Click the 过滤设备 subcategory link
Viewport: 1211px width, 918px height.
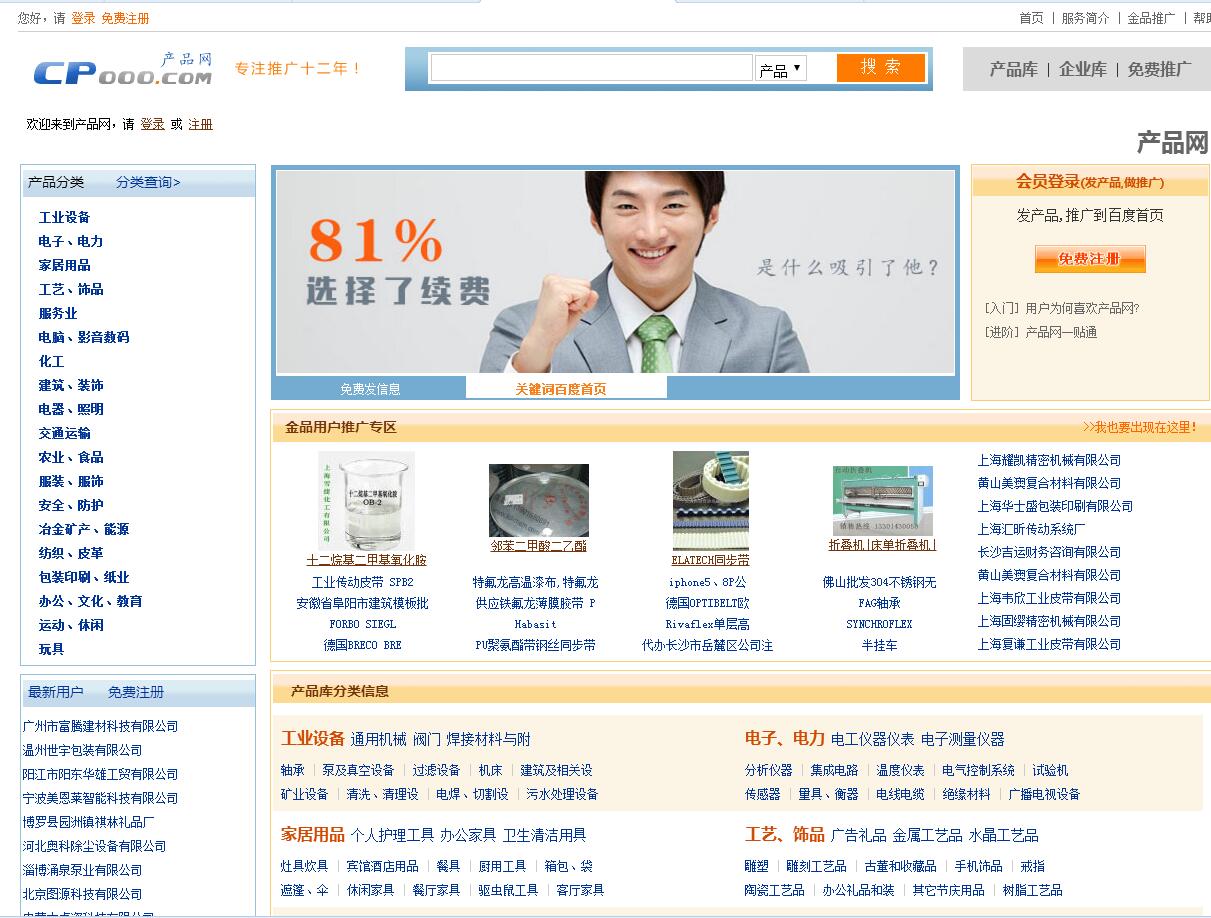pos(436,770)
